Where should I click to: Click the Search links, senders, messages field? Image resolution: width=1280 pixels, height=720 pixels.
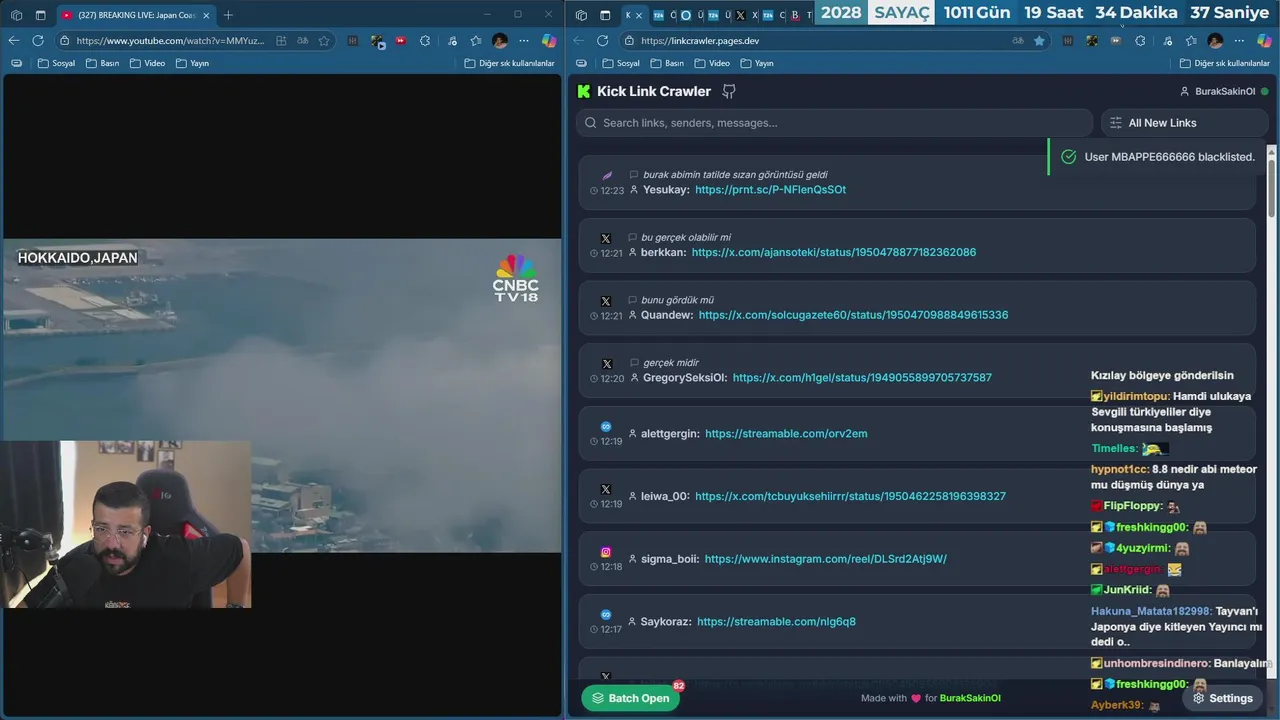click(834, 123)
